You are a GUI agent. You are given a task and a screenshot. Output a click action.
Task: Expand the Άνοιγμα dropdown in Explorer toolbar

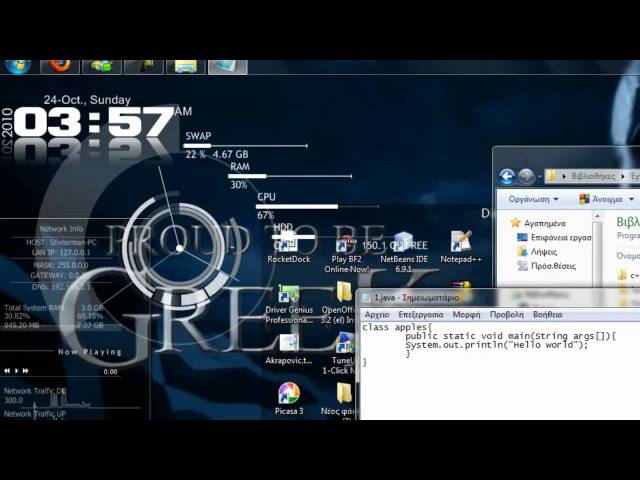point(606,199)
